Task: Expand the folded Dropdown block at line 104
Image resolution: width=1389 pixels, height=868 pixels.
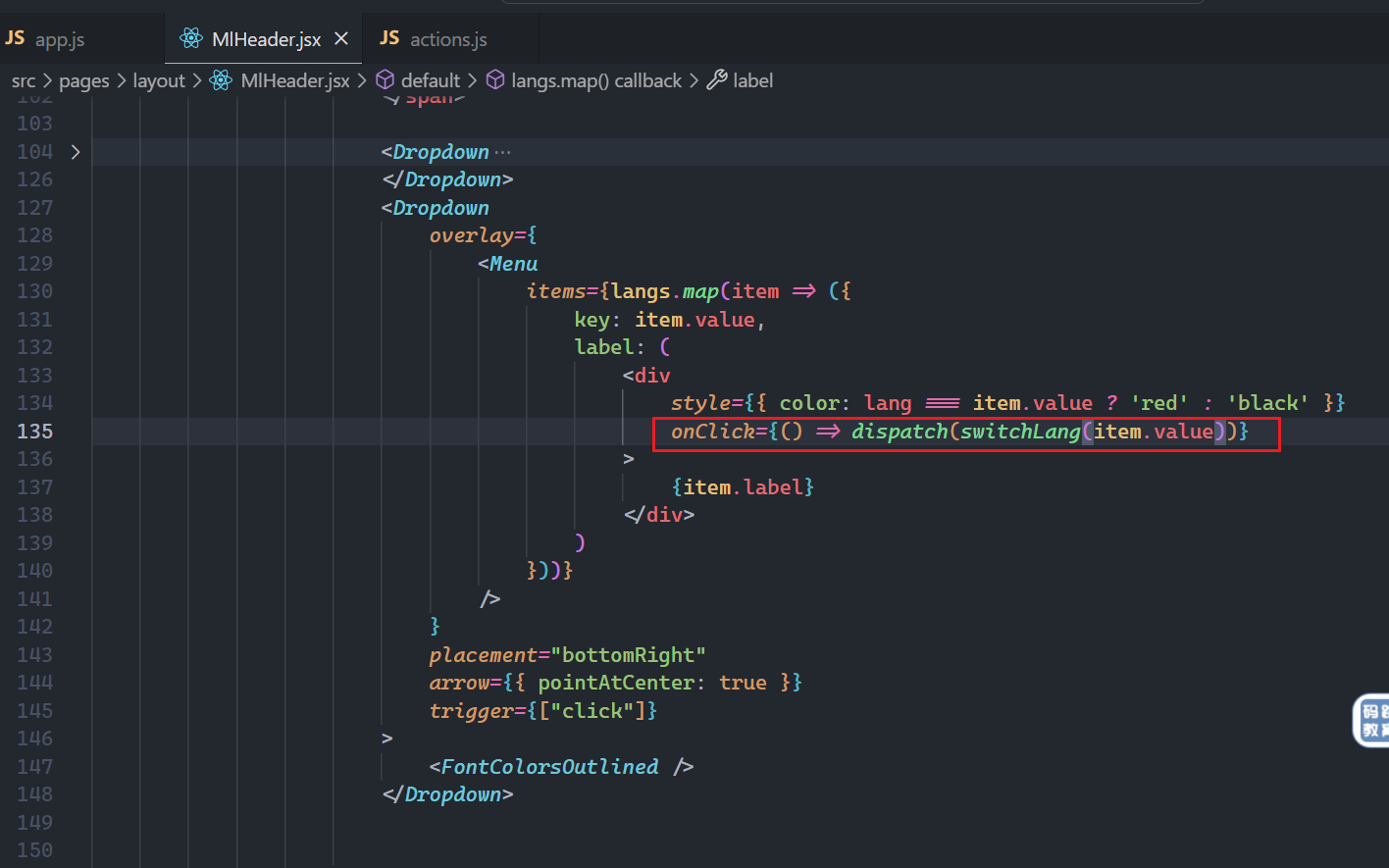Action: point(76,152)
